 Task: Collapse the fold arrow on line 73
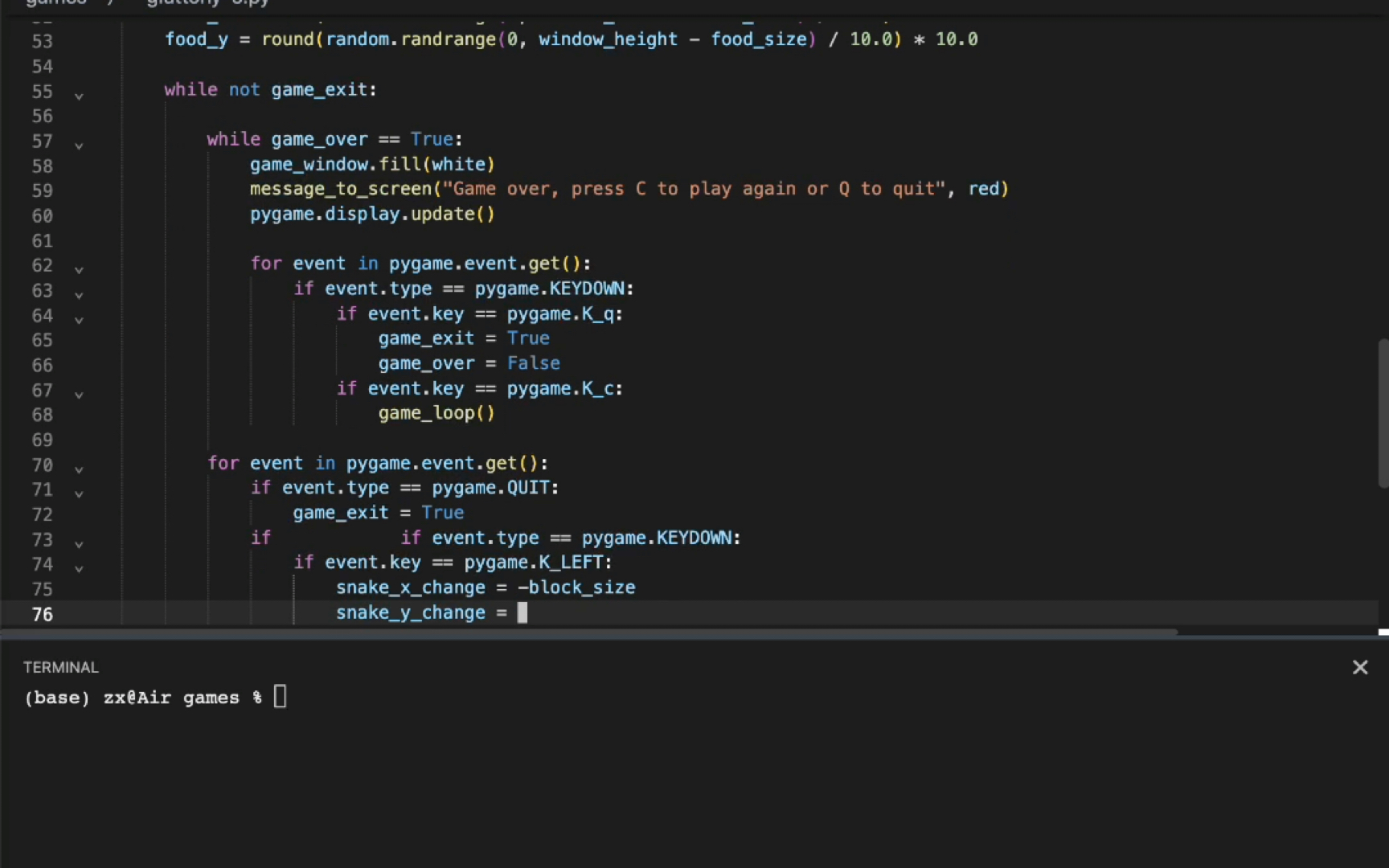point(79,543)
